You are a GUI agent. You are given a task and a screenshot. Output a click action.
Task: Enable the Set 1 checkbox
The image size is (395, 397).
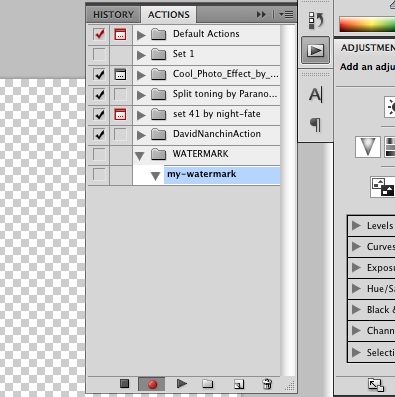point(99,54)
